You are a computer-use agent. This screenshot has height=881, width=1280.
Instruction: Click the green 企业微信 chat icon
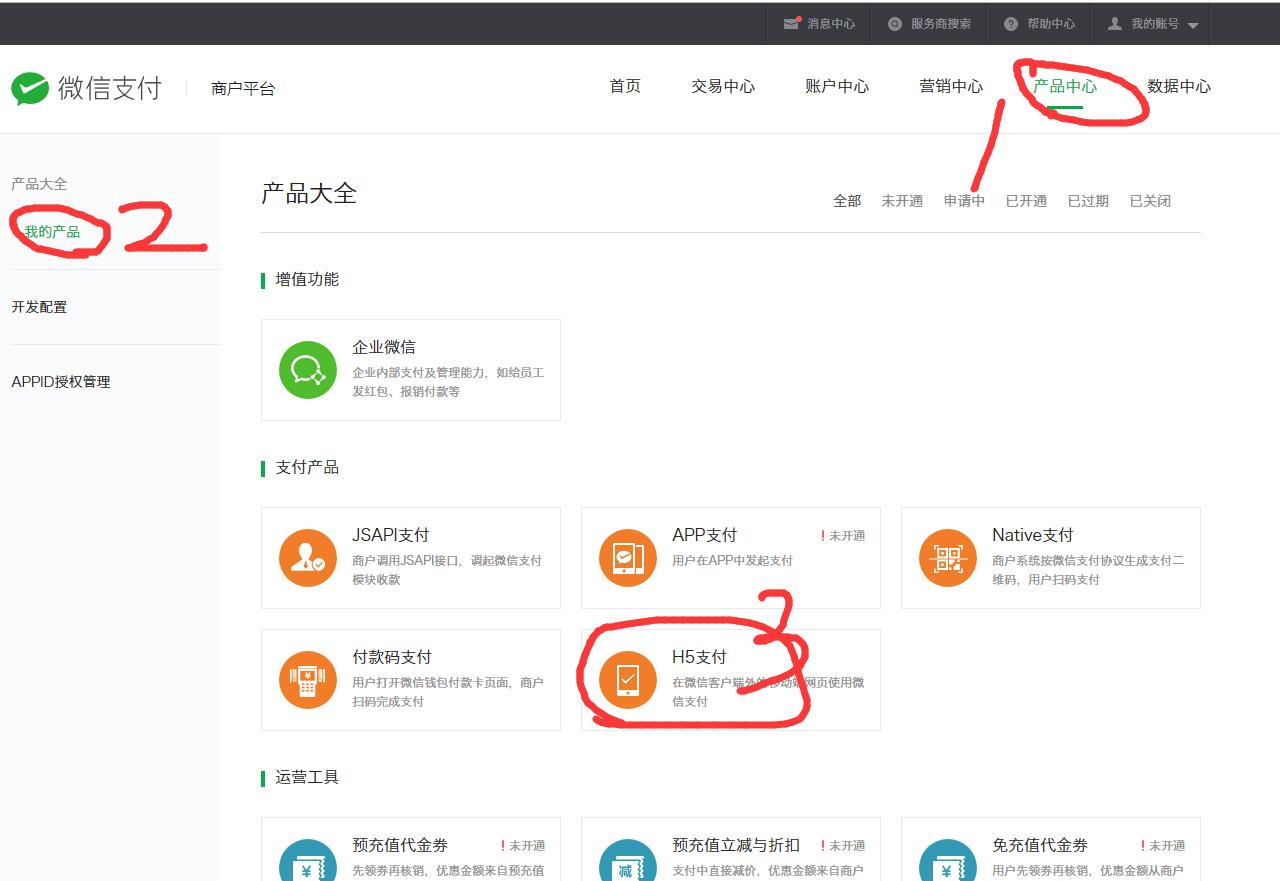pyautogui.click(x=308, y=370)
